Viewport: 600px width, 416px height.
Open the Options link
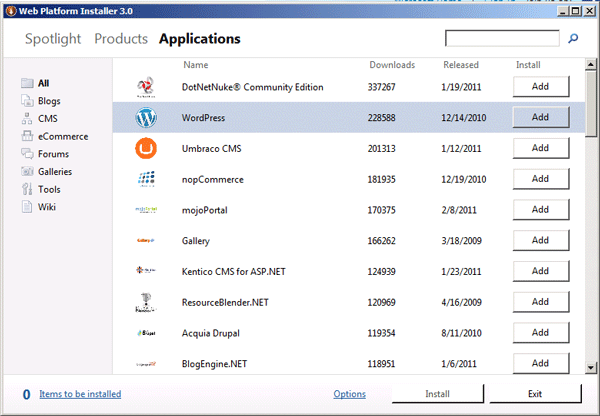coord(349,394)
